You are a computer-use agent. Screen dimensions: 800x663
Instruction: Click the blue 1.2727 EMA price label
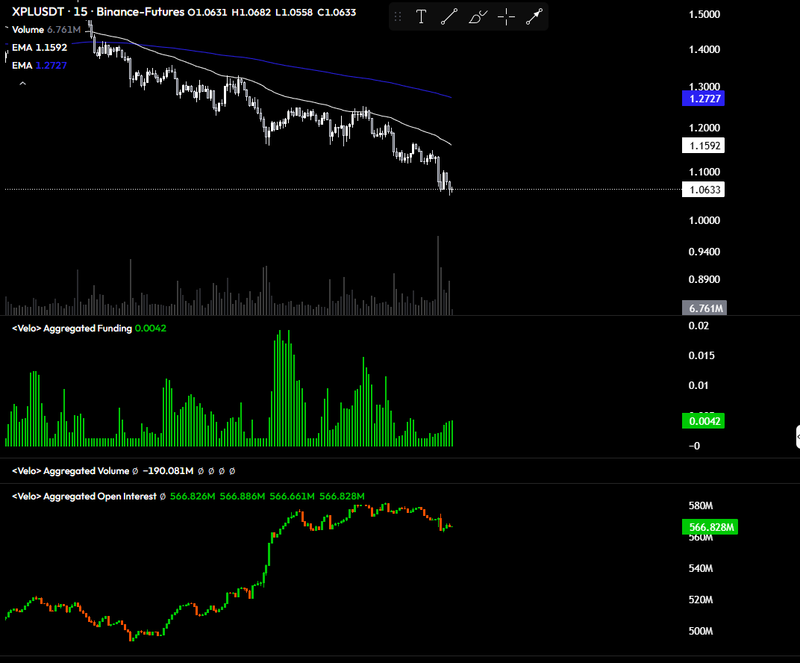(702, 98)
